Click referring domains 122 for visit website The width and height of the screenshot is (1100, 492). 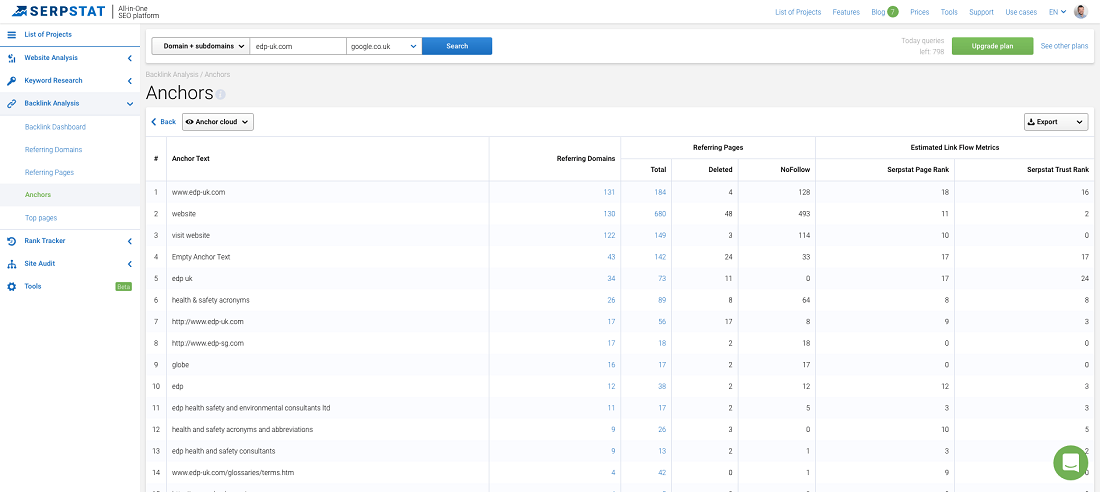[x=609, y=235]
